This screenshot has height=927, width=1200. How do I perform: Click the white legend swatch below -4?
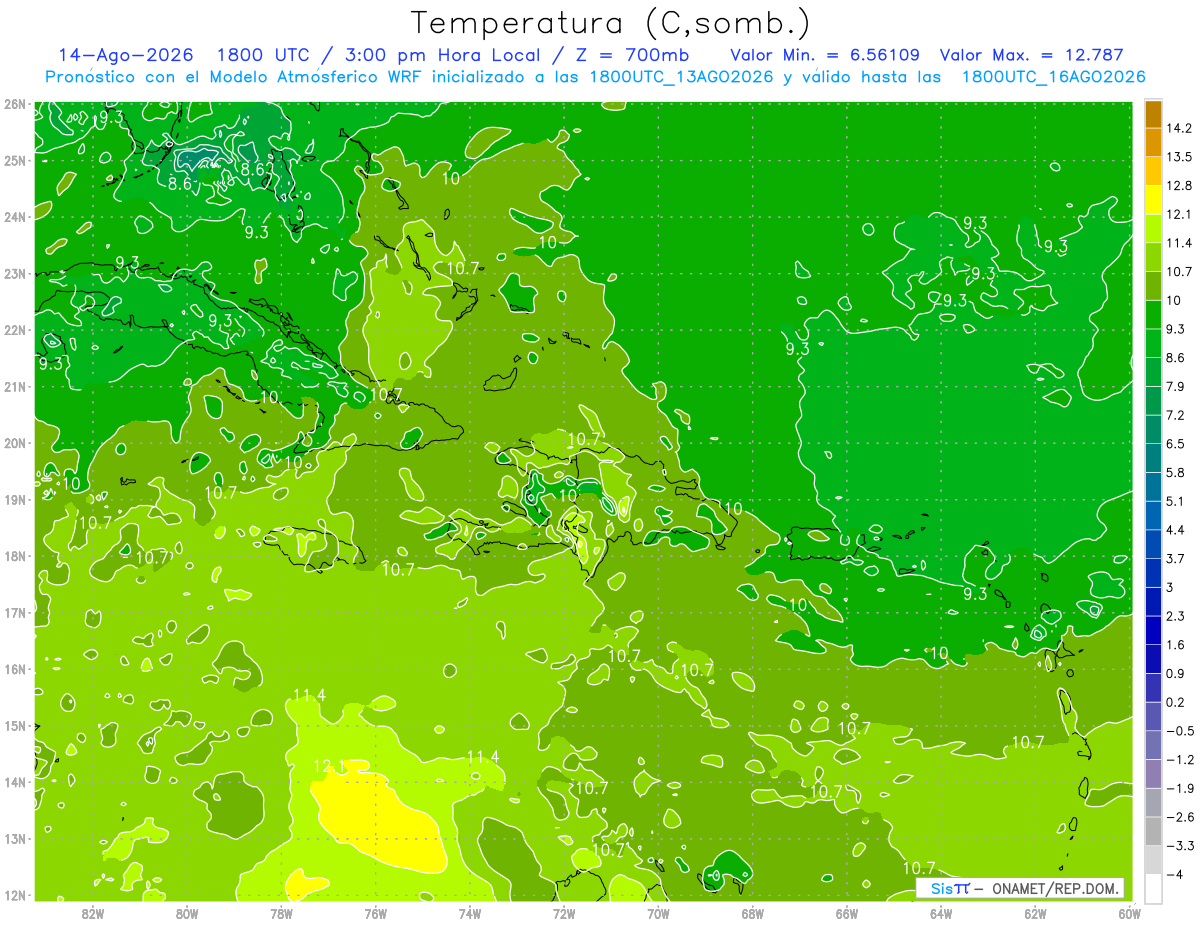point(1153,888)
